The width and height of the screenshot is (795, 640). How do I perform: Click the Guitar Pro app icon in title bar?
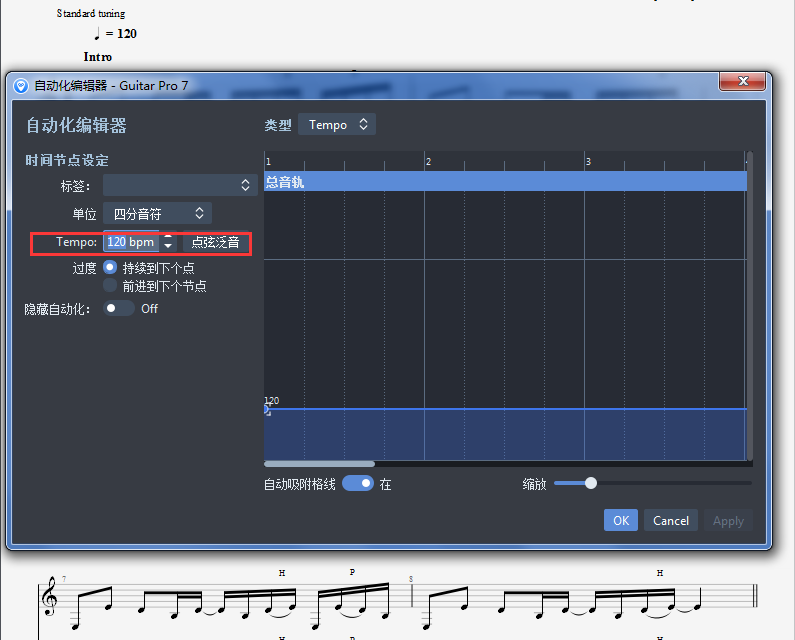(21, 86)
